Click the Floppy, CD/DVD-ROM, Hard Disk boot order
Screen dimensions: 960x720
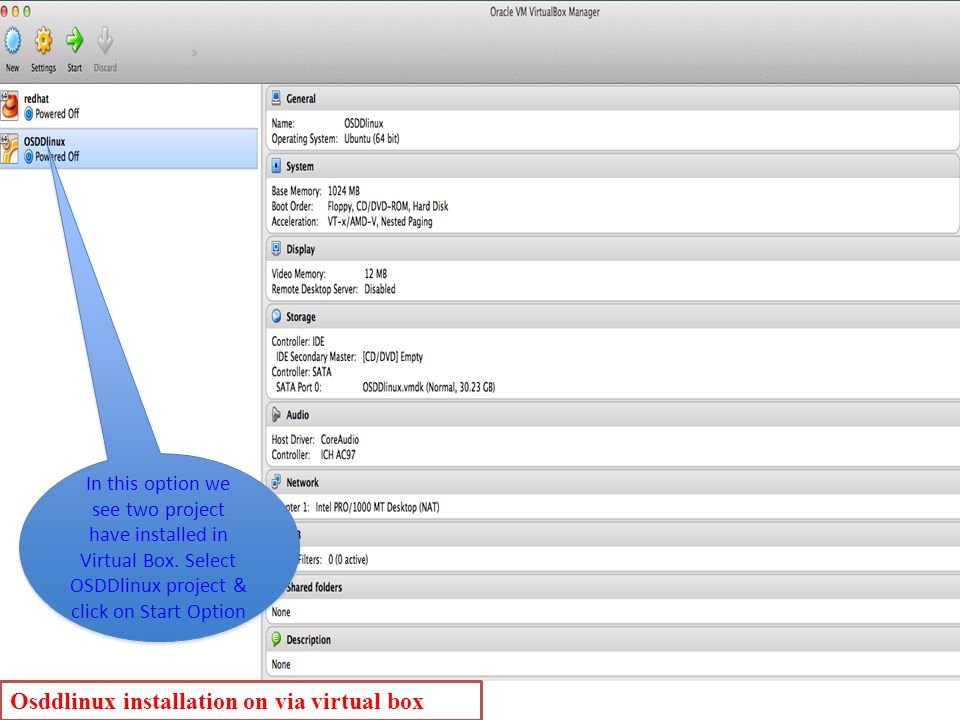pyautogui.click(x=388, y=206)
